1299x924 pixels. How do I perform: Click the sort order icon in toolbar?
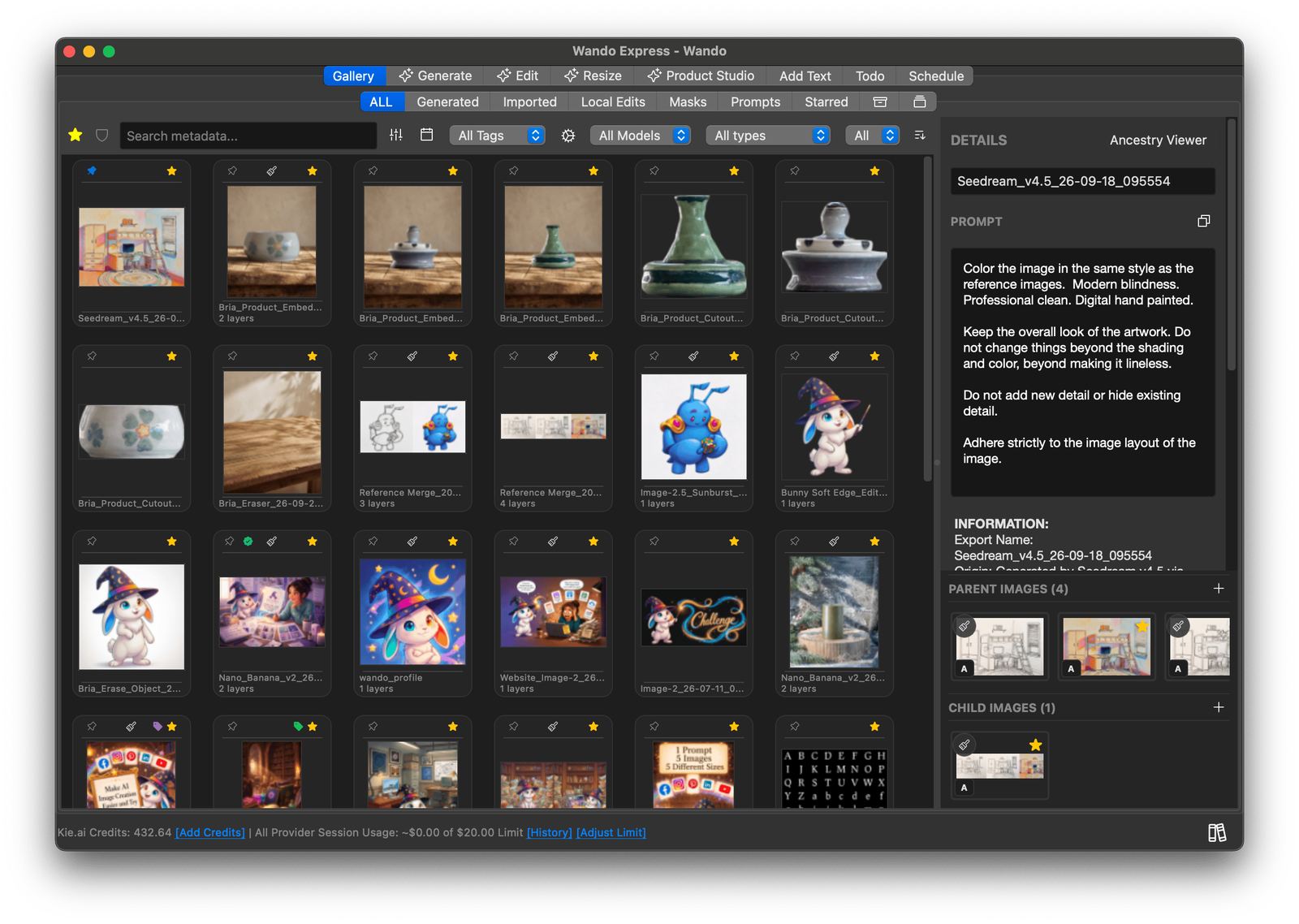(920, 136)
